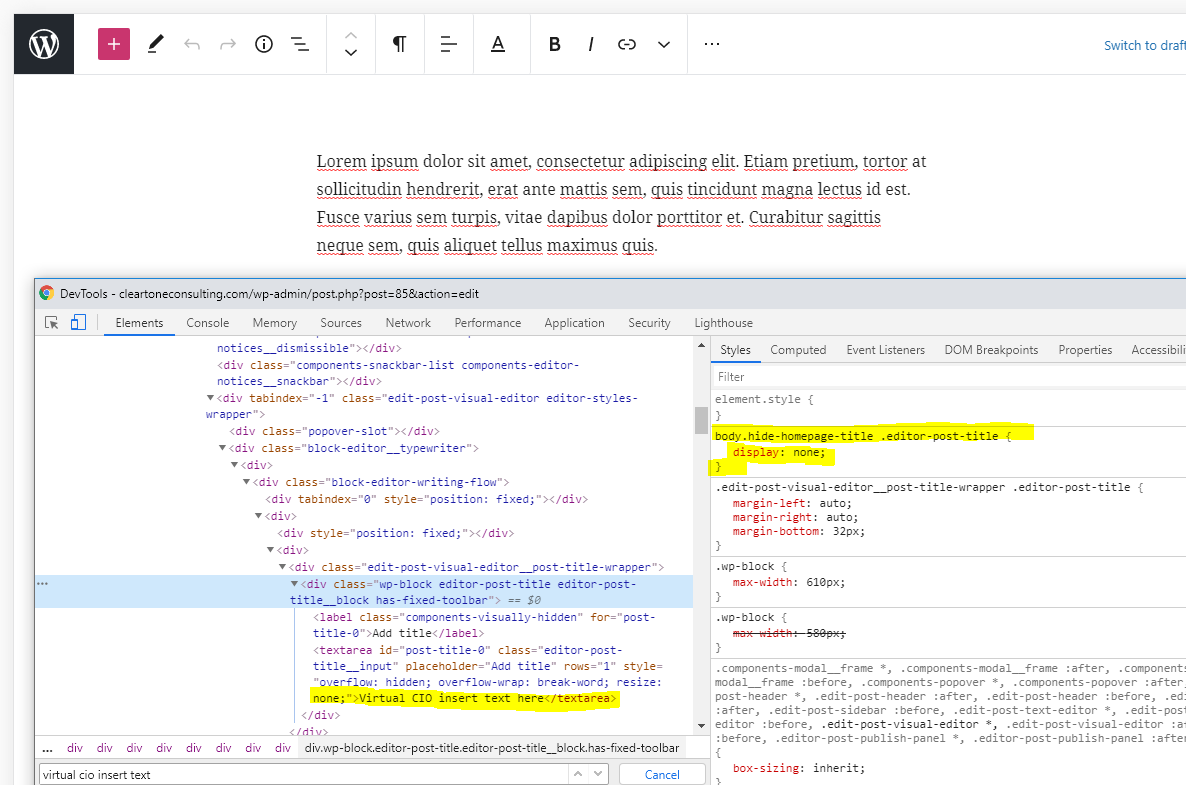The image size is (1186, 785).
Task: Click the WordPress logo button
Action: (x=44, y=44)
